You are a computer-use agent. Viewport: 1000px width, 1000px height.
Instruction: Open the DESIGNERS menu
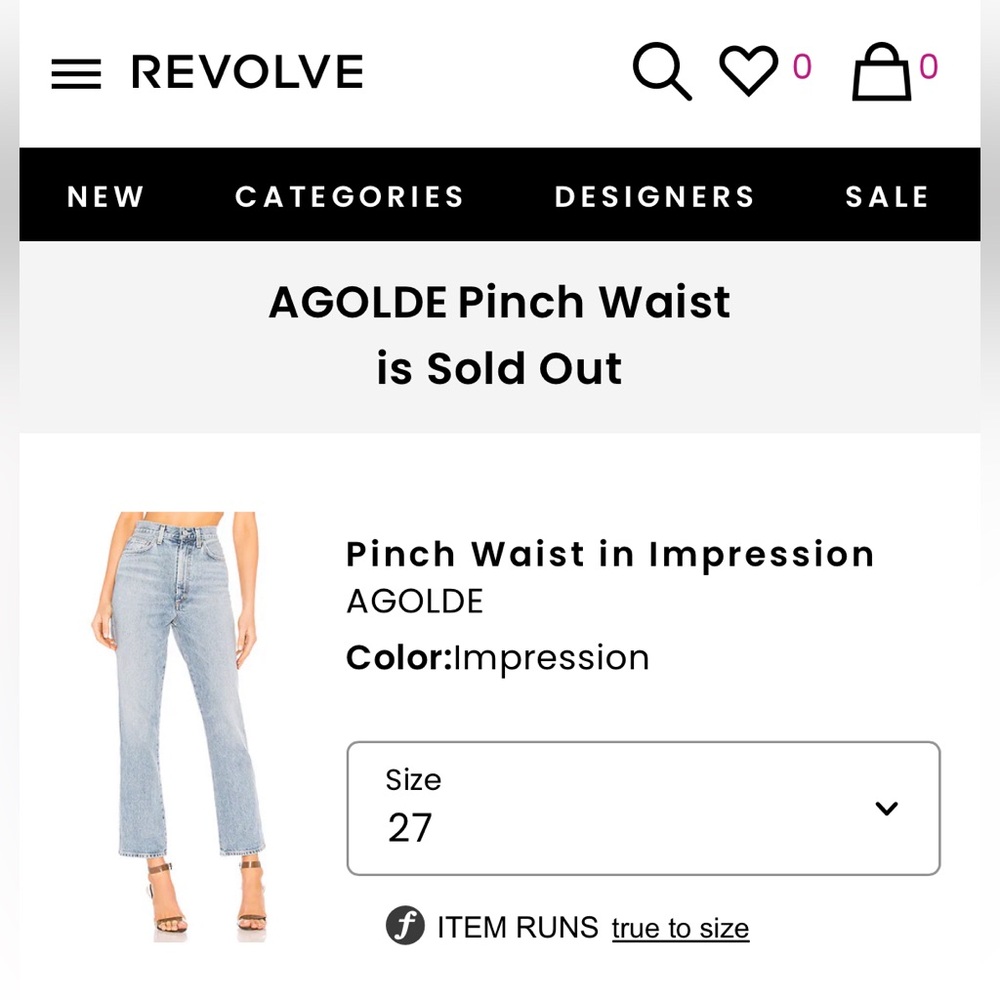[x=654, y=197]
